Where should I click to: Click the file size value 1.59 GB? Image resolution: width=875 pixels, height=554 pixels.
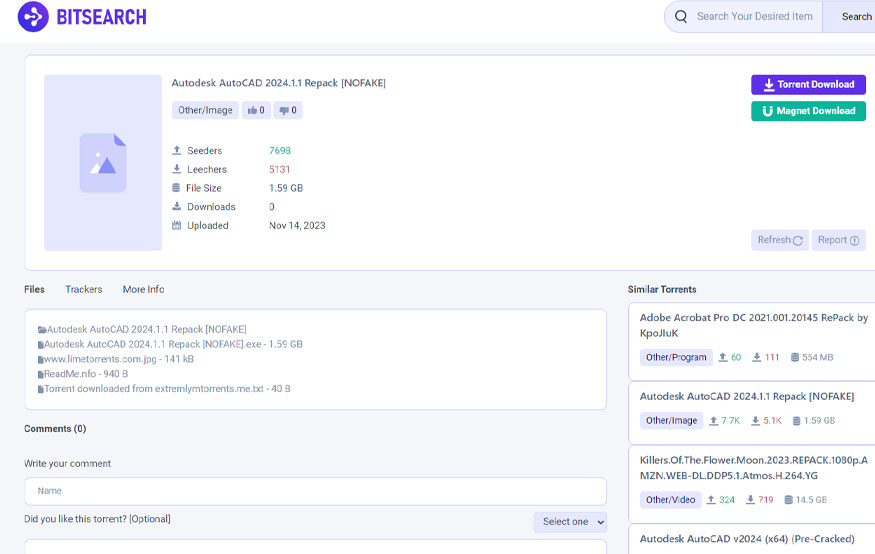(x=286, y=188)
